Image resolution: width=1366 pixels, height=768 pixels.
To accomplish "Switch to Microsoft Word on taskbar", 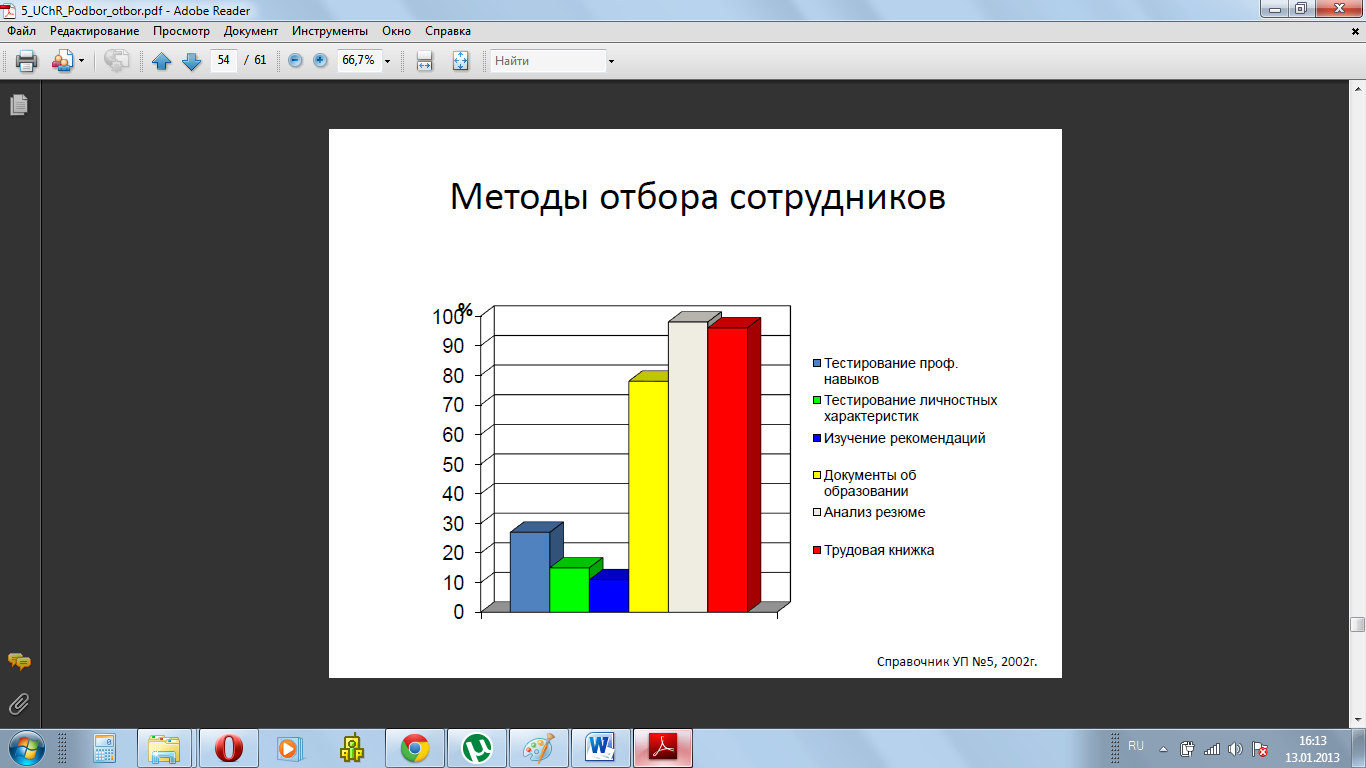I will [601, 748].
